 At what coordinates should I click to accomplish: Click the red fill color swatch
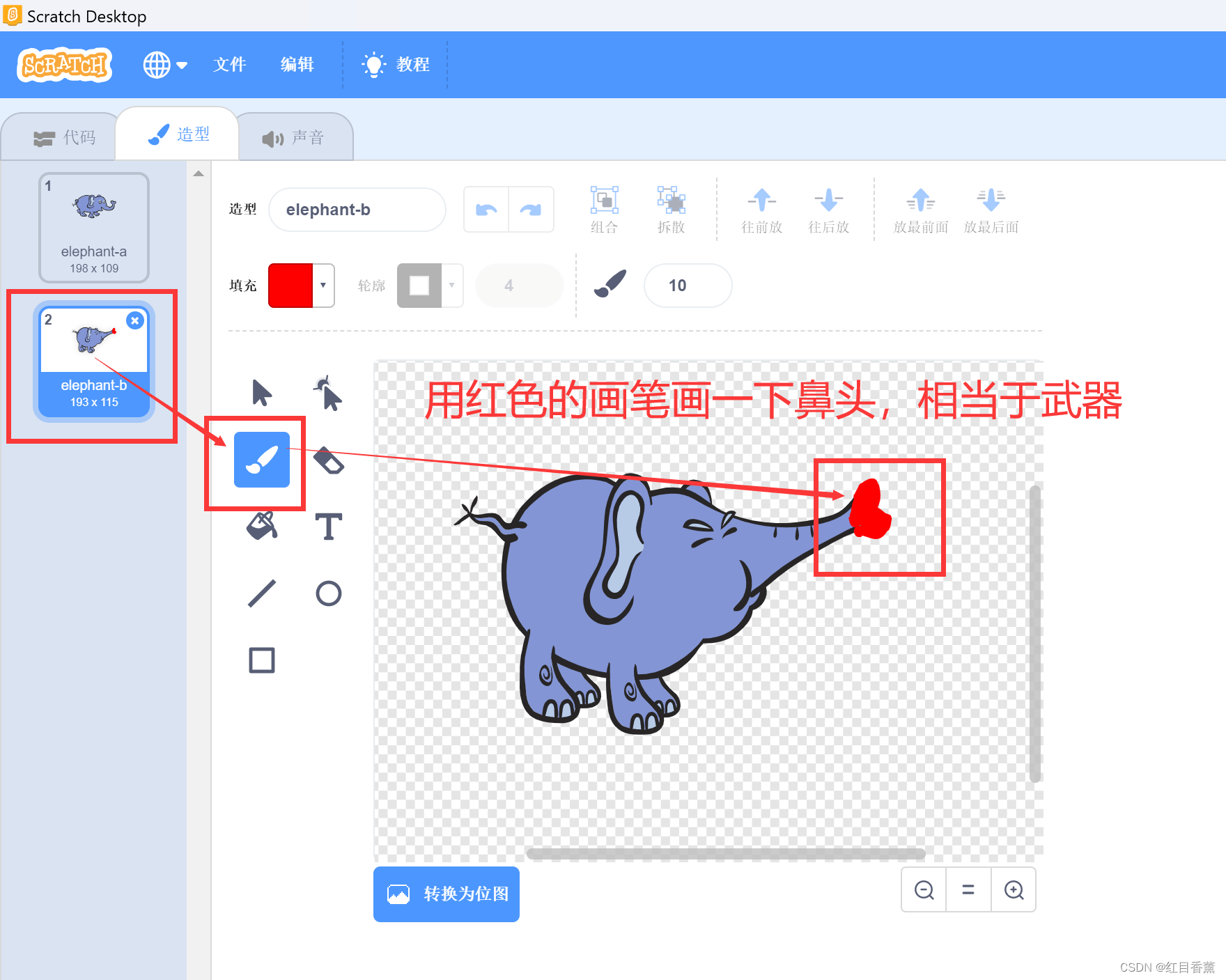point(290,286)
